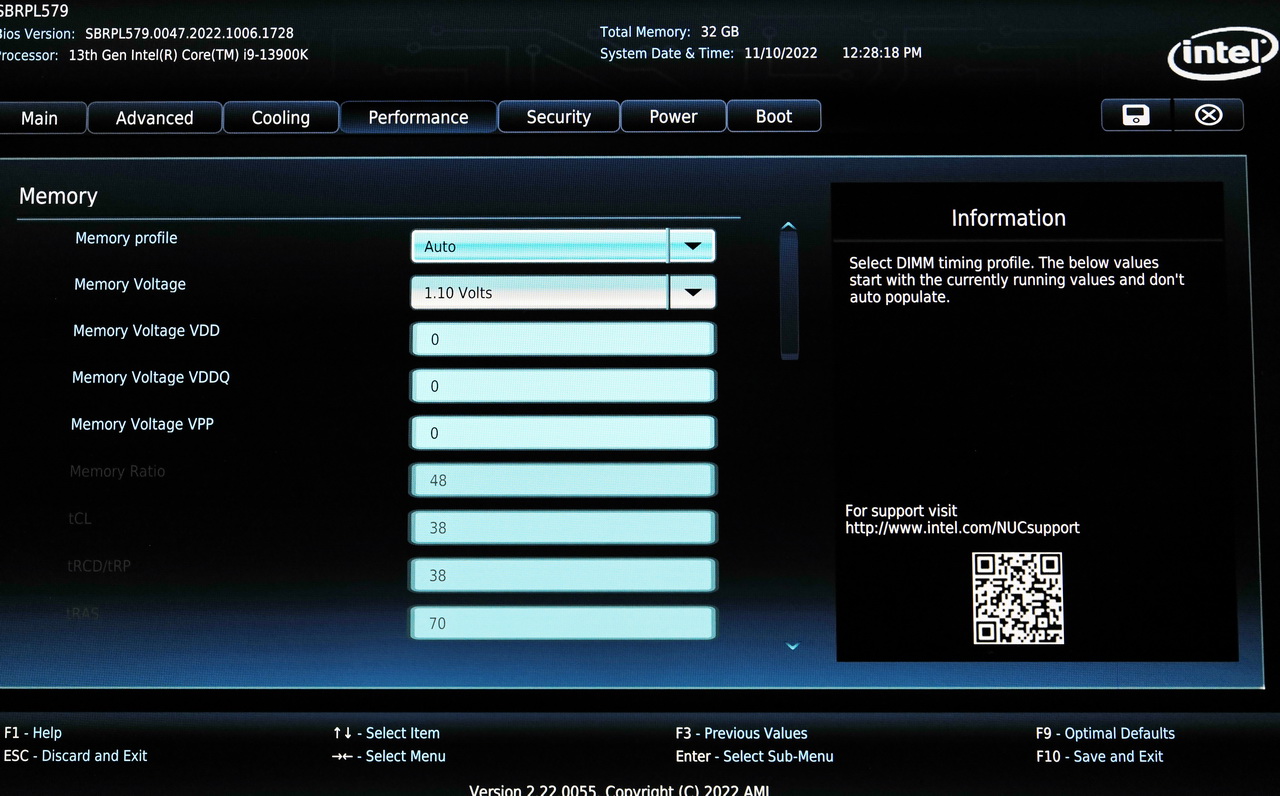The image size is (1280, 796).
Task: Click the i9-13900K processor text
Action: 188,55
